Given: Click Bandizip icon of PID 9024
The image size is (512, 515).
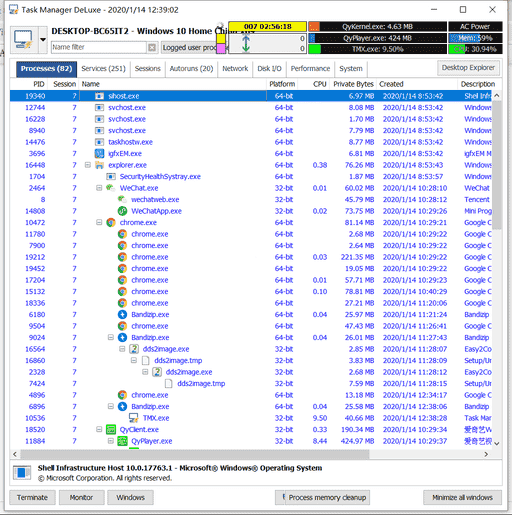Looking at the screenshot, I should pos(122,337).
